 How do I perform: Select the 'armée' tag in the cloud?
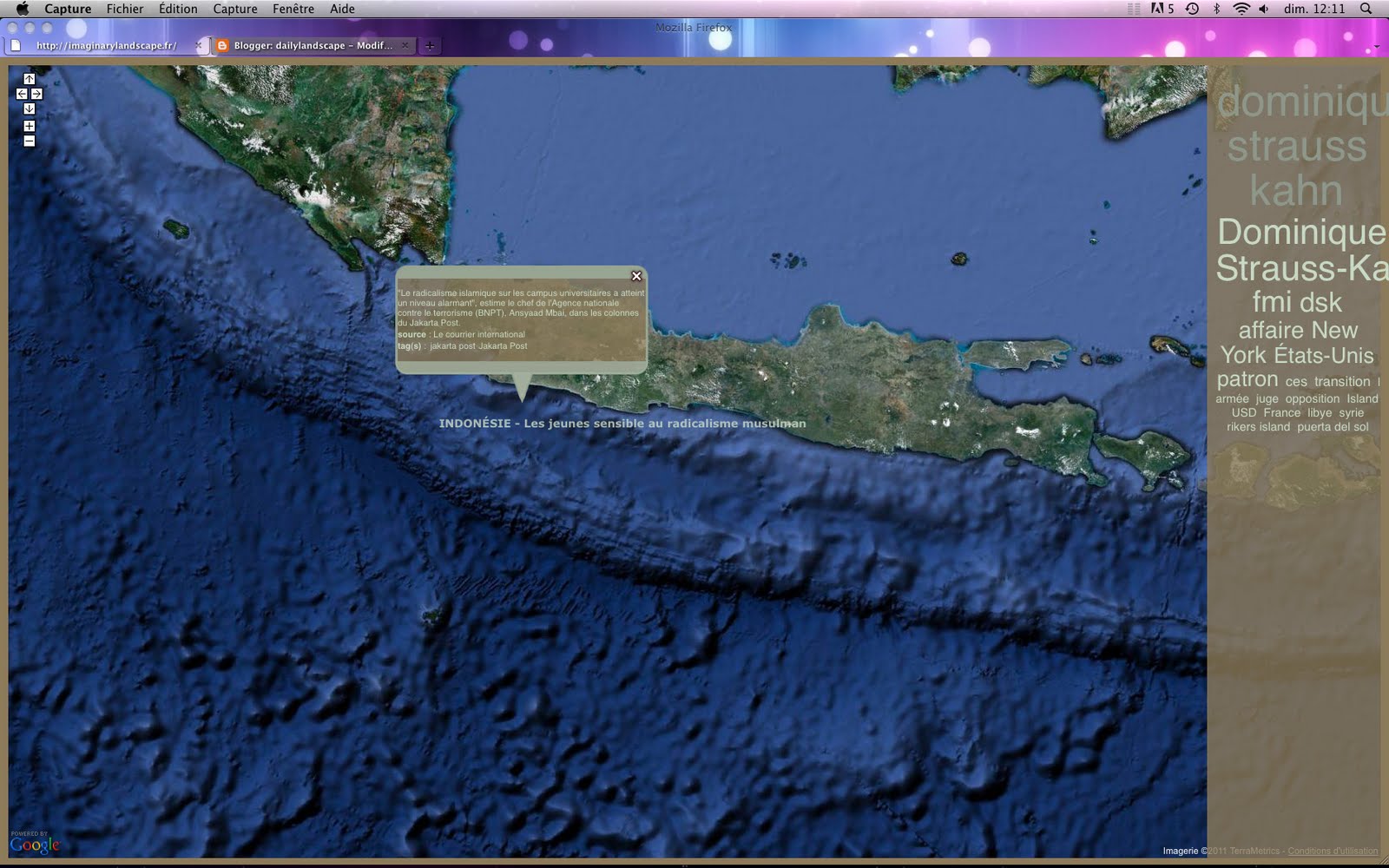(1232, 399)
